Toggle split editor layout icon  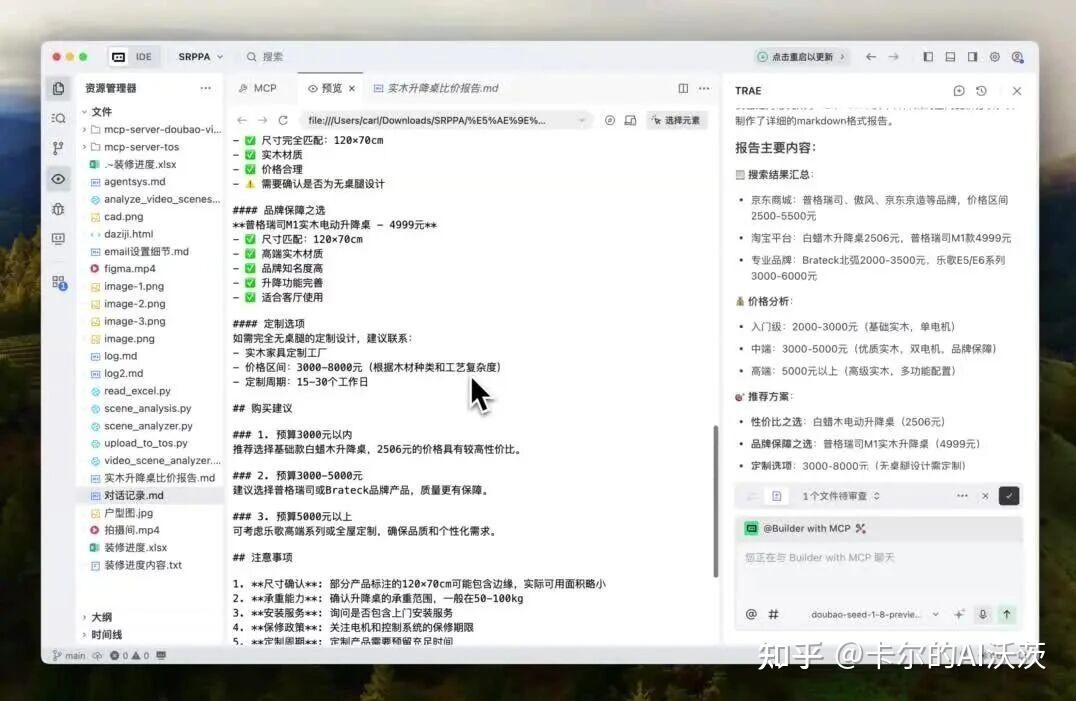pos(684,89)
